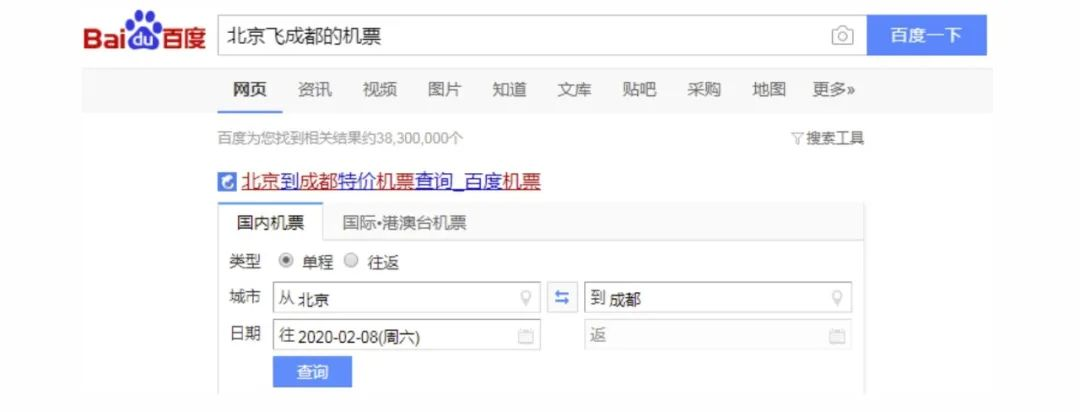Viewport: 1080px width, 412px height.
Task: Expand the 更多» menu
Action: pyautogui.click(x=833, y=90)
